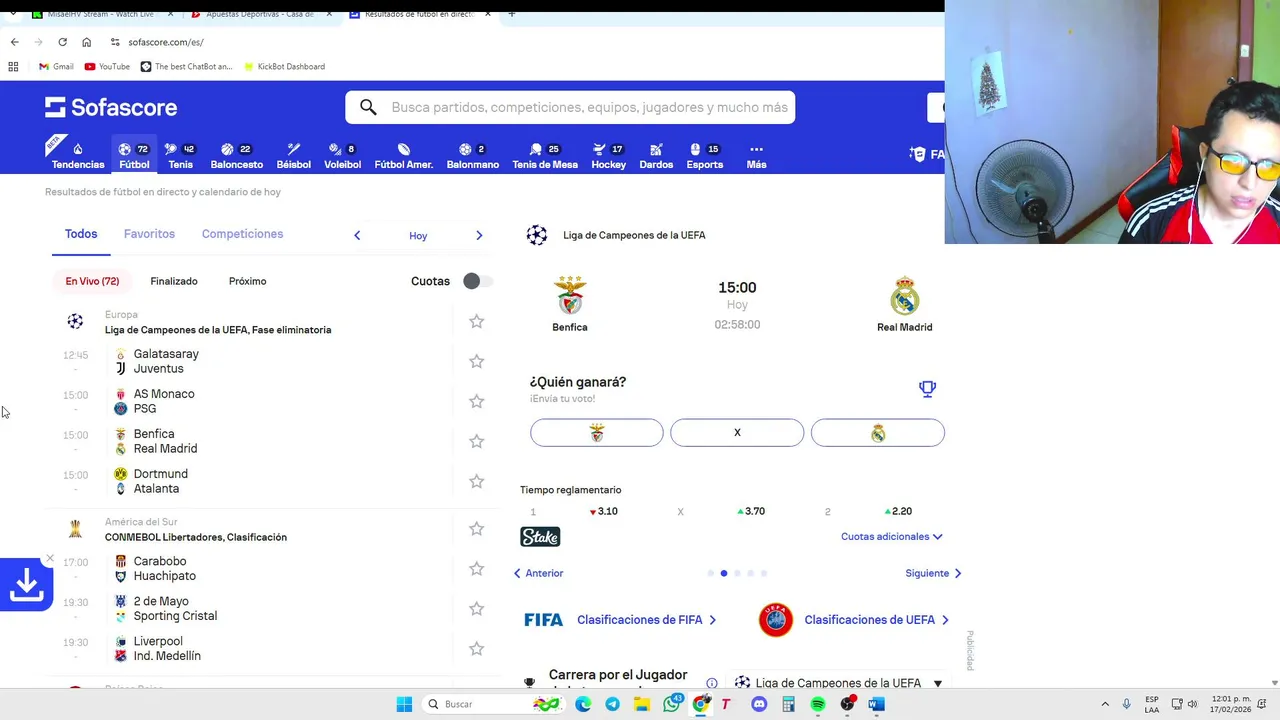Select the Balonmano sport icon

[x=472, y=155]
